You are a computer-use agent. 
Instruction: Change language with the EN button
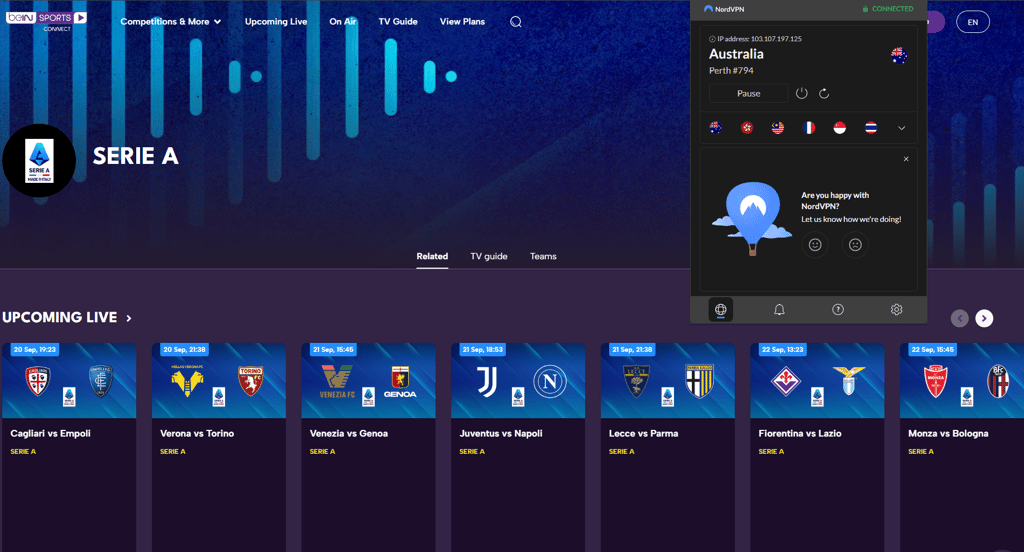point(972,22)
